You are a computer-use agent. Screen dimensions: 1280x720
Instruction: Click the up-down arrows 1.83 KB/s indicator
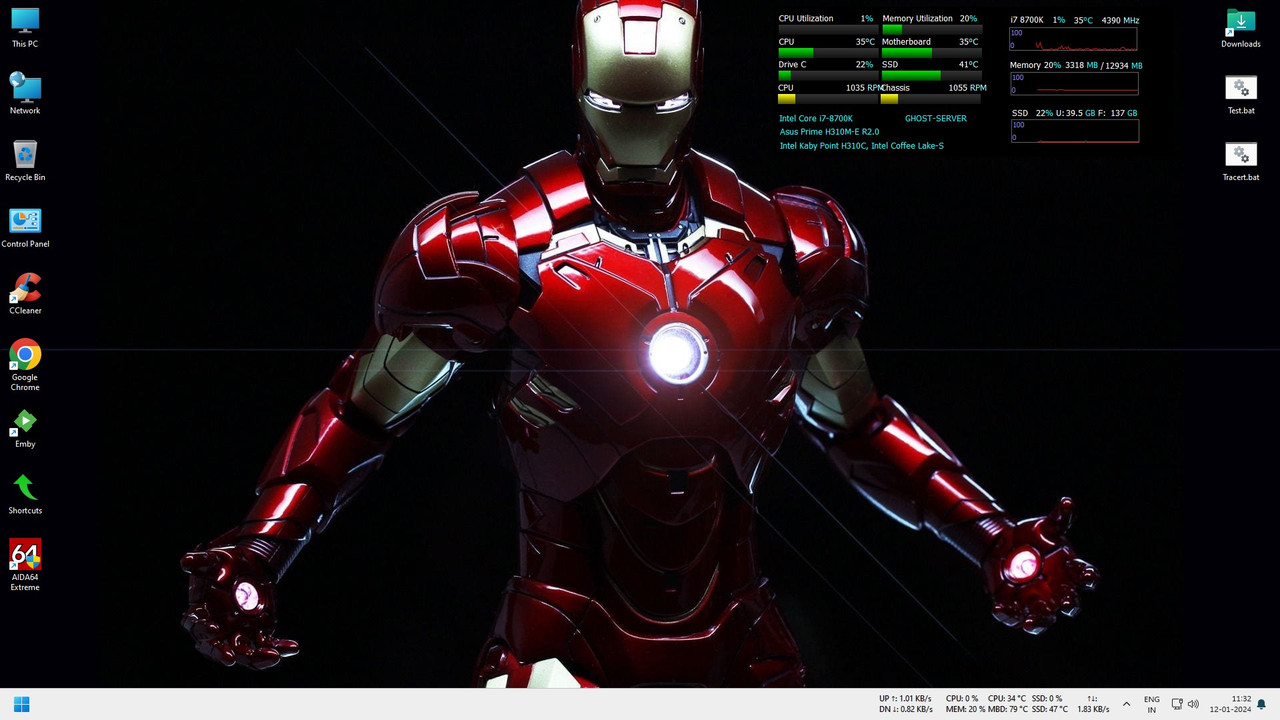(x=1093, y=704)
